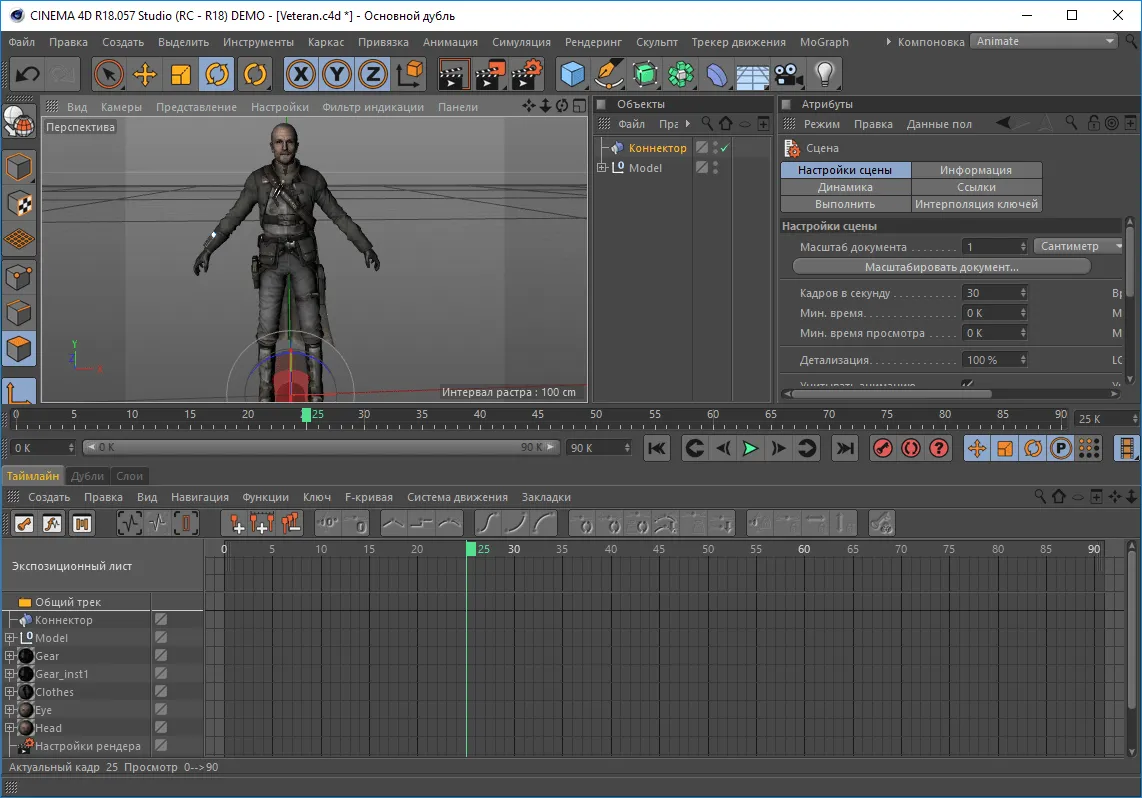
Task: Click Масштабировать документ button
Action: (x=941, y=267)
